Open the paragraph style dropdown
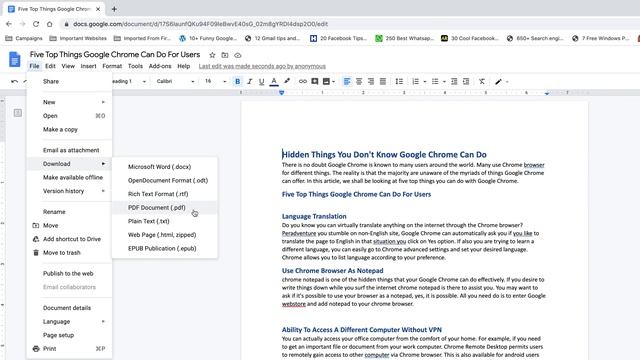The width and height of the screenshot is (640, 360). tap(129, 82)
